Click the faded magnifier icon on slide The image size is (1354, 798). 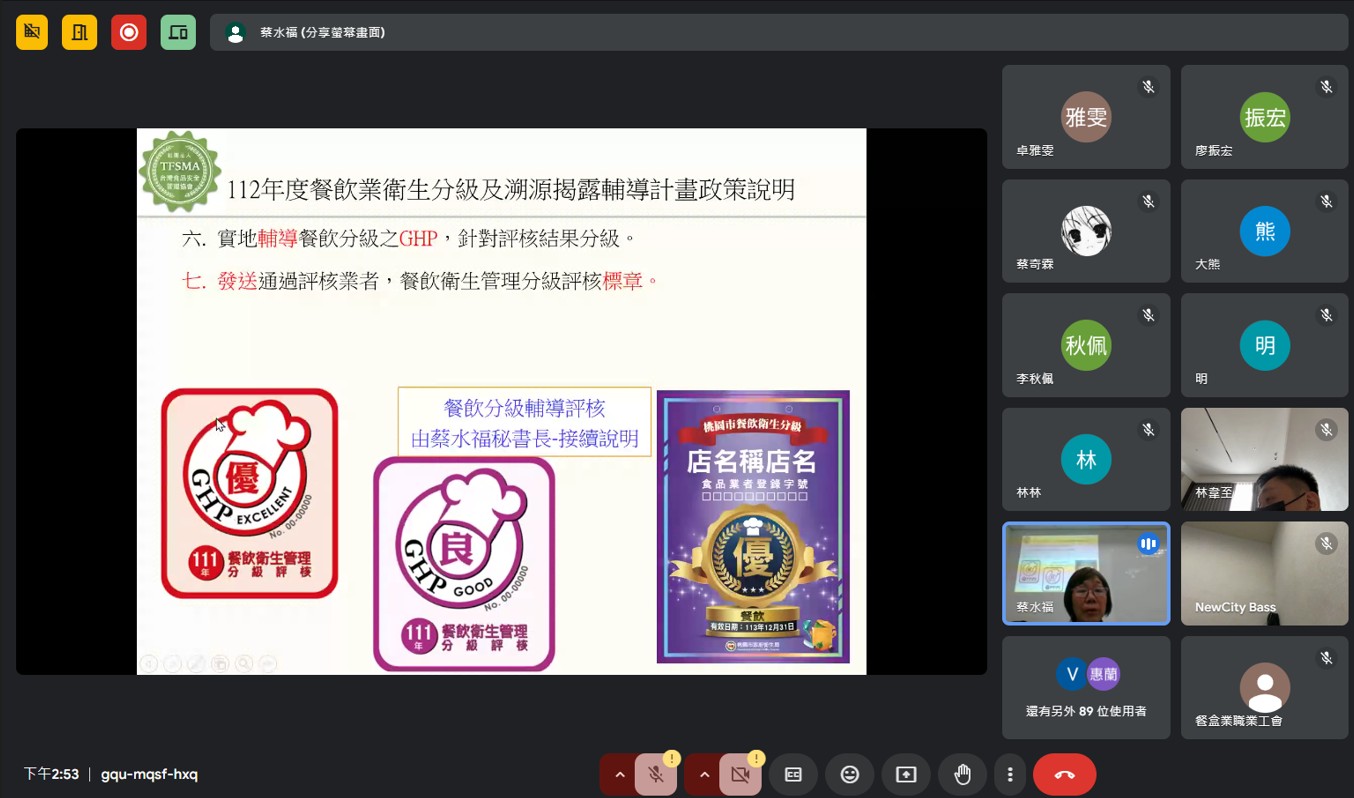[x=243, y=663]
